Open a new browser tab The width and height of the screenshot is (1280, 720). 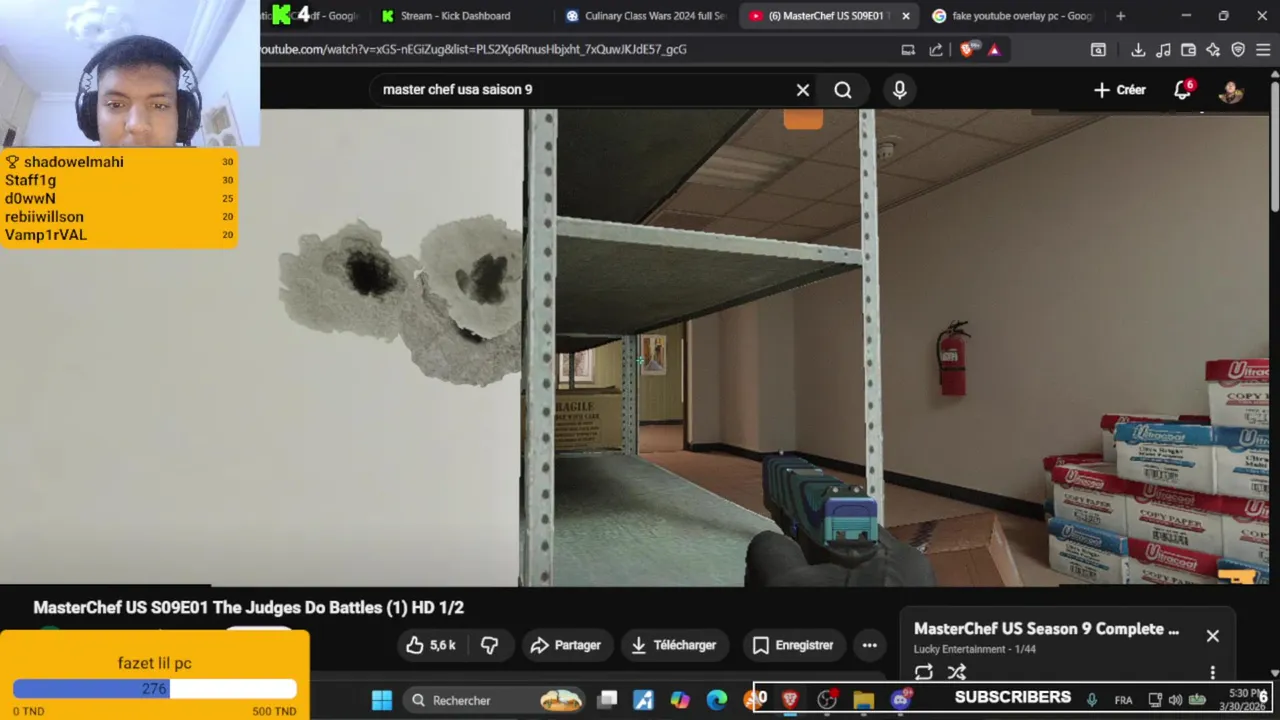point(1120,16)
